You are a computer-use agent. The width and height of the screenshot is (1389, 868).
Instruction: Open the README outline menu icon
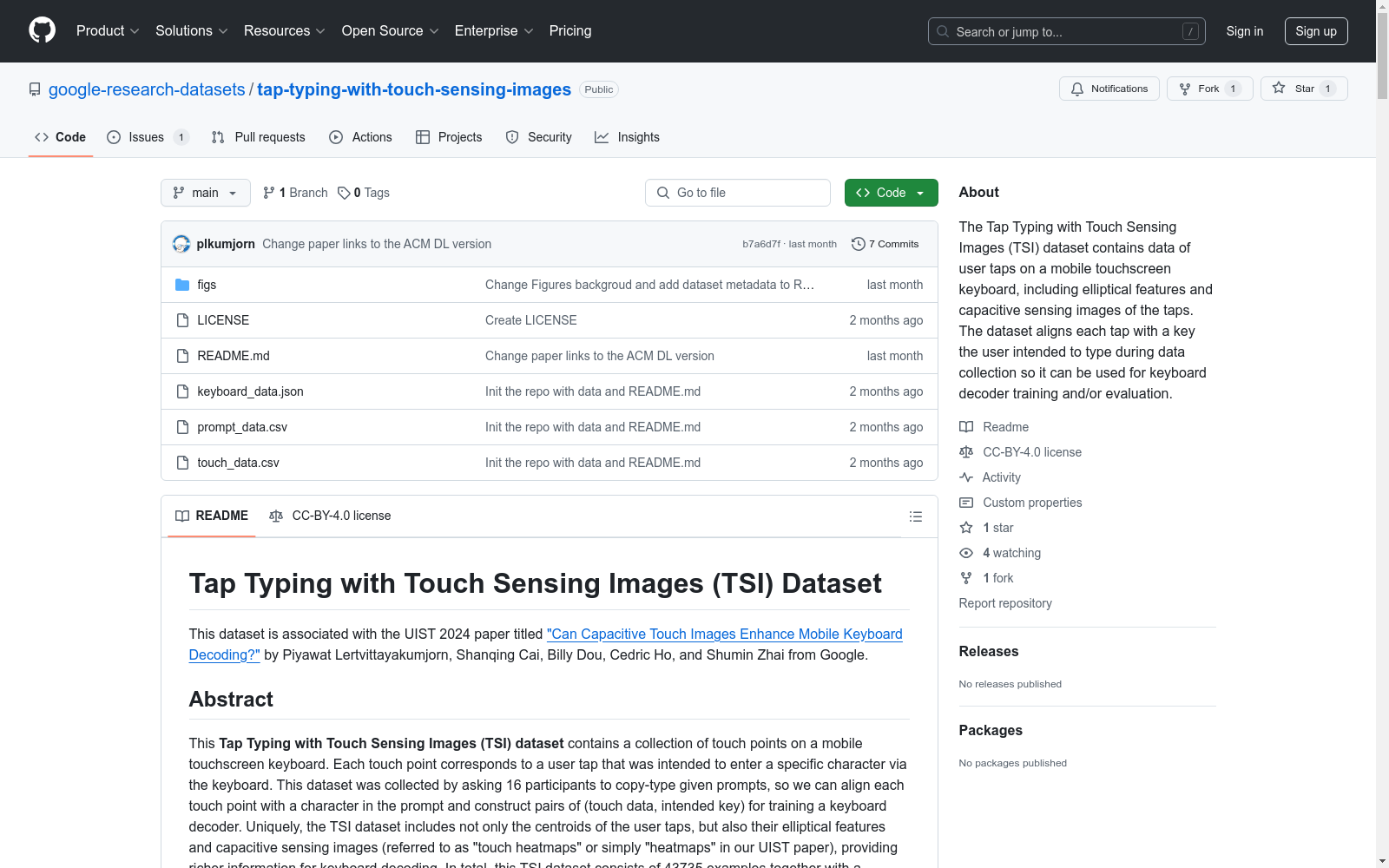(915, 516)
